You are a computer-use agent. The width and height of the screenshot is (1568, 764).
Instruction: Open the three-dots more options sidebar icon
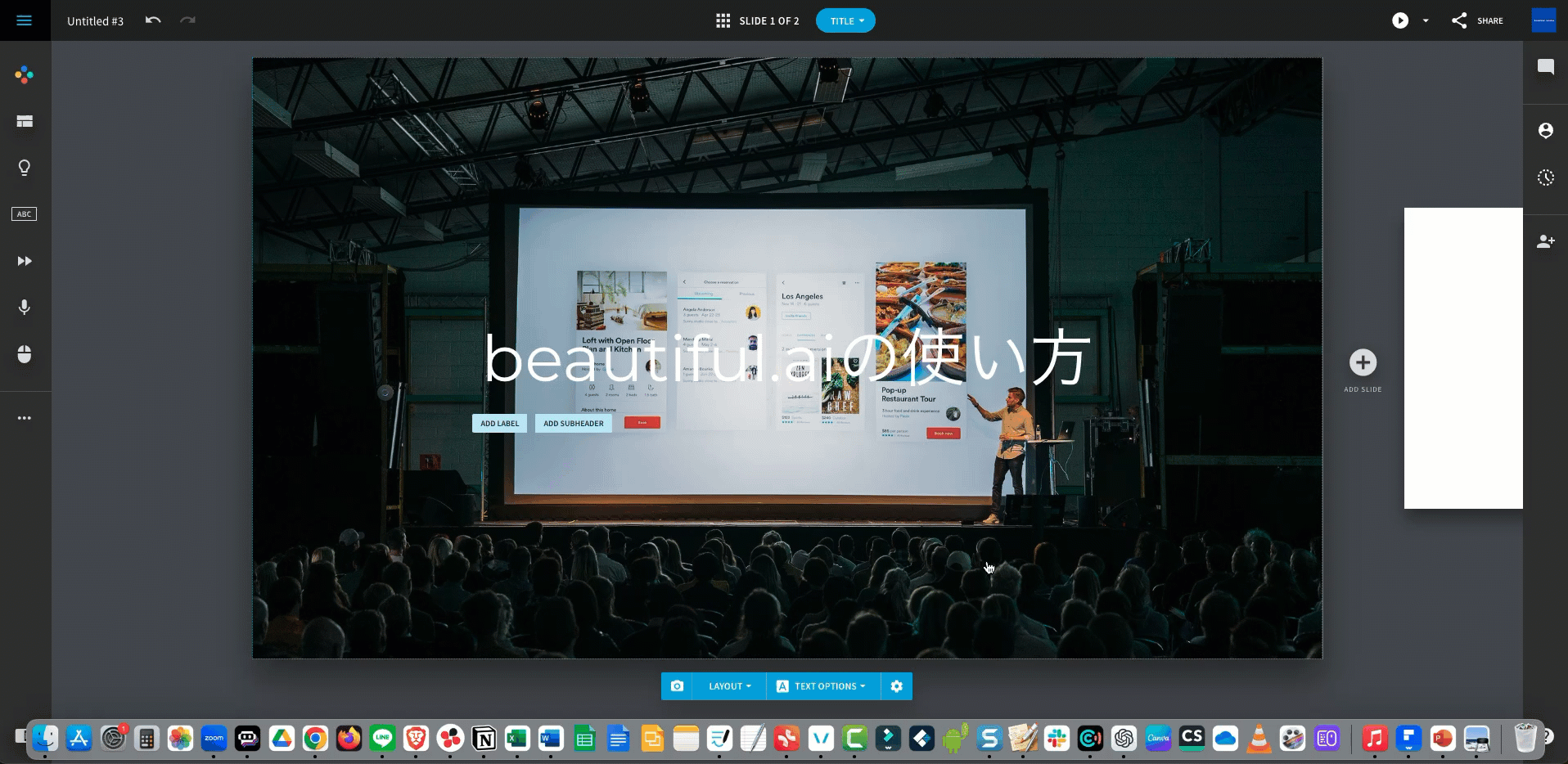(25, 418)
